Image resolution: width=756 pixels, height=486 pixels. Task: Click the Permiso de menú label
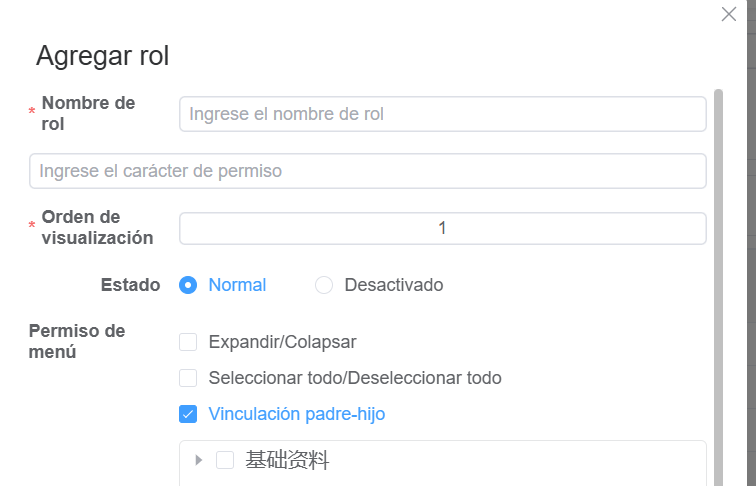point(77,341)
